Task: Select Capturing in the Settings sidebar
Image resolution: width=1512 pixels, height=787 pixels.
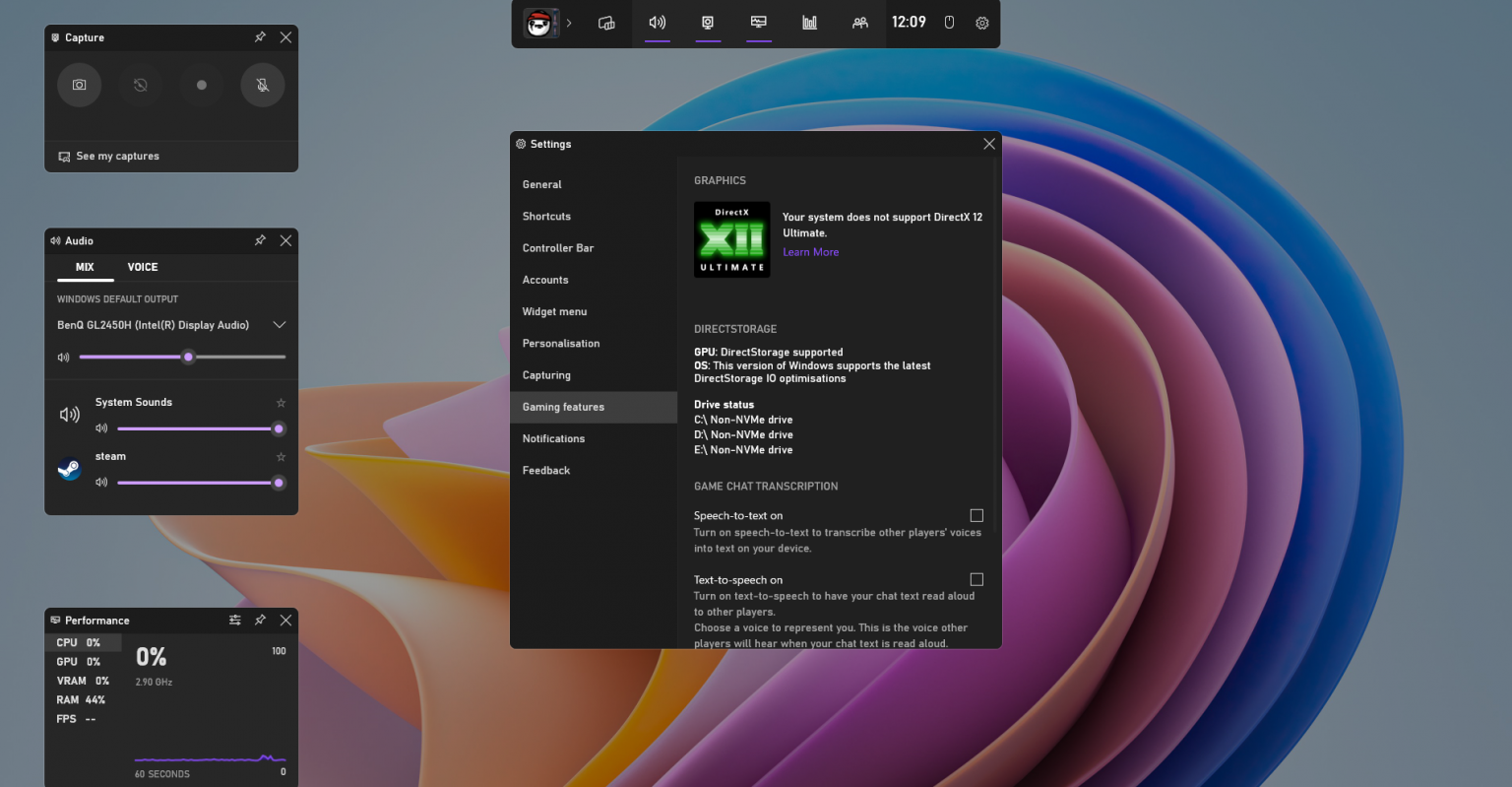Action: pos(547,374)
